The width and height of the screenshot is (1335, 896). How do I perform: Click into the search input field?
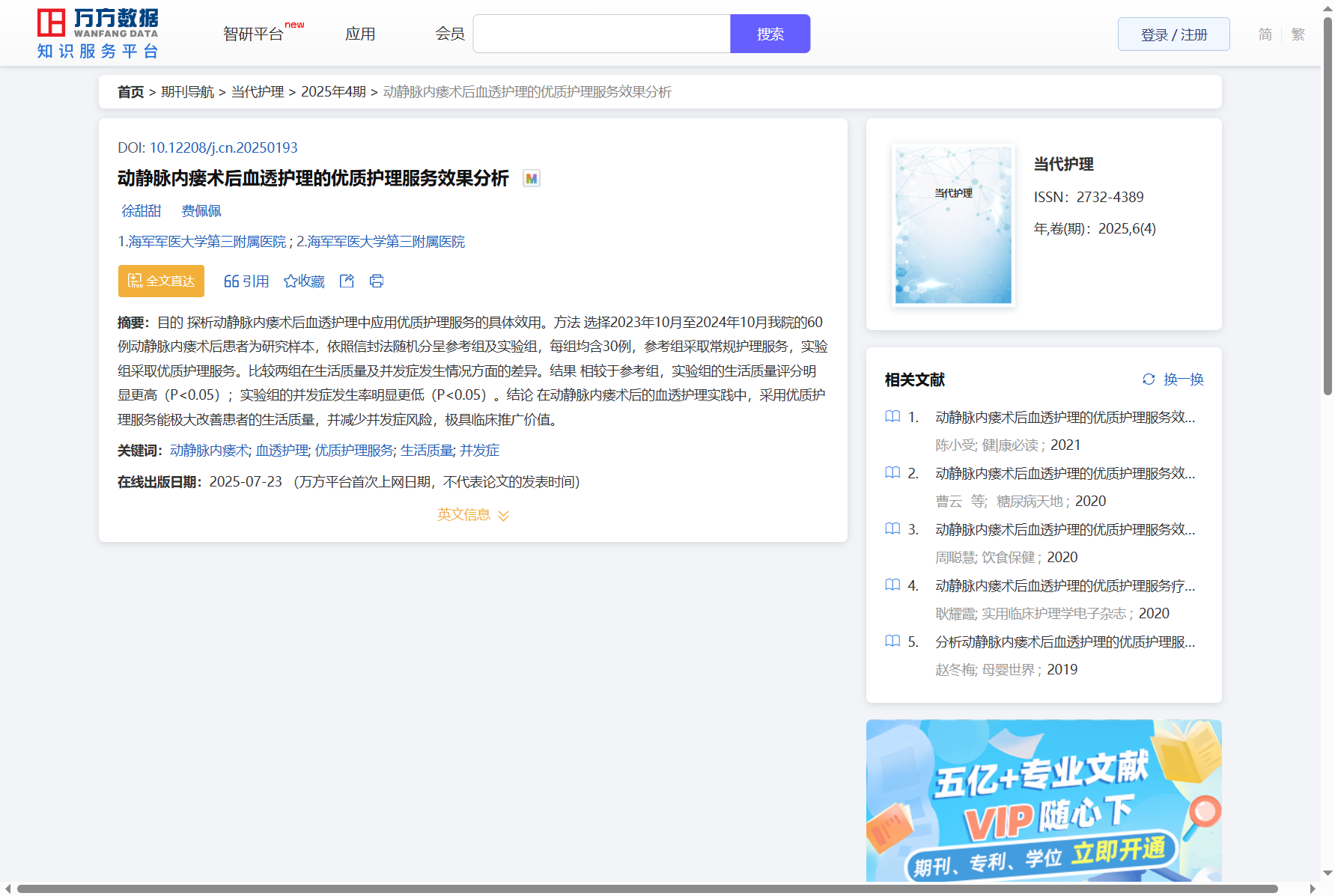tap(601, 34)
